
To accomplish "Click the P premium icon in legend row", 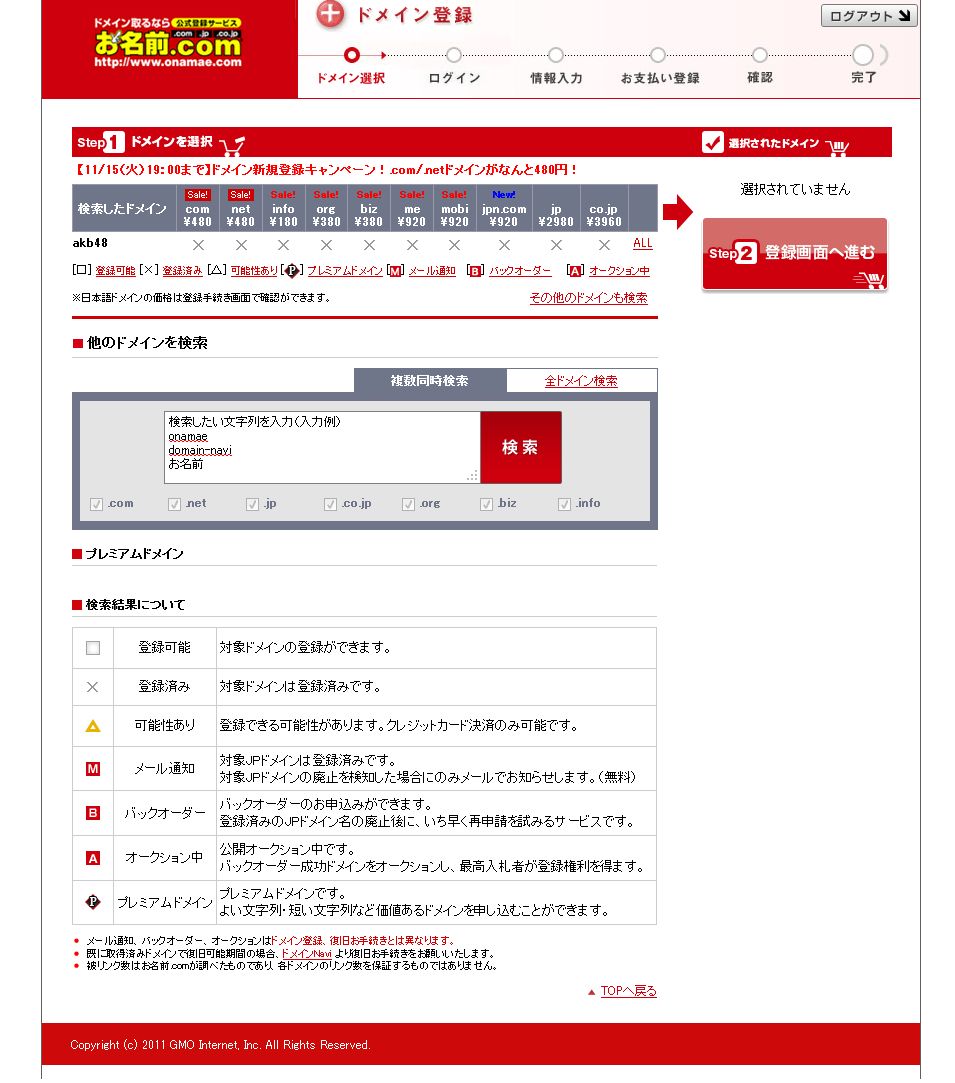I will pos(292,271).
